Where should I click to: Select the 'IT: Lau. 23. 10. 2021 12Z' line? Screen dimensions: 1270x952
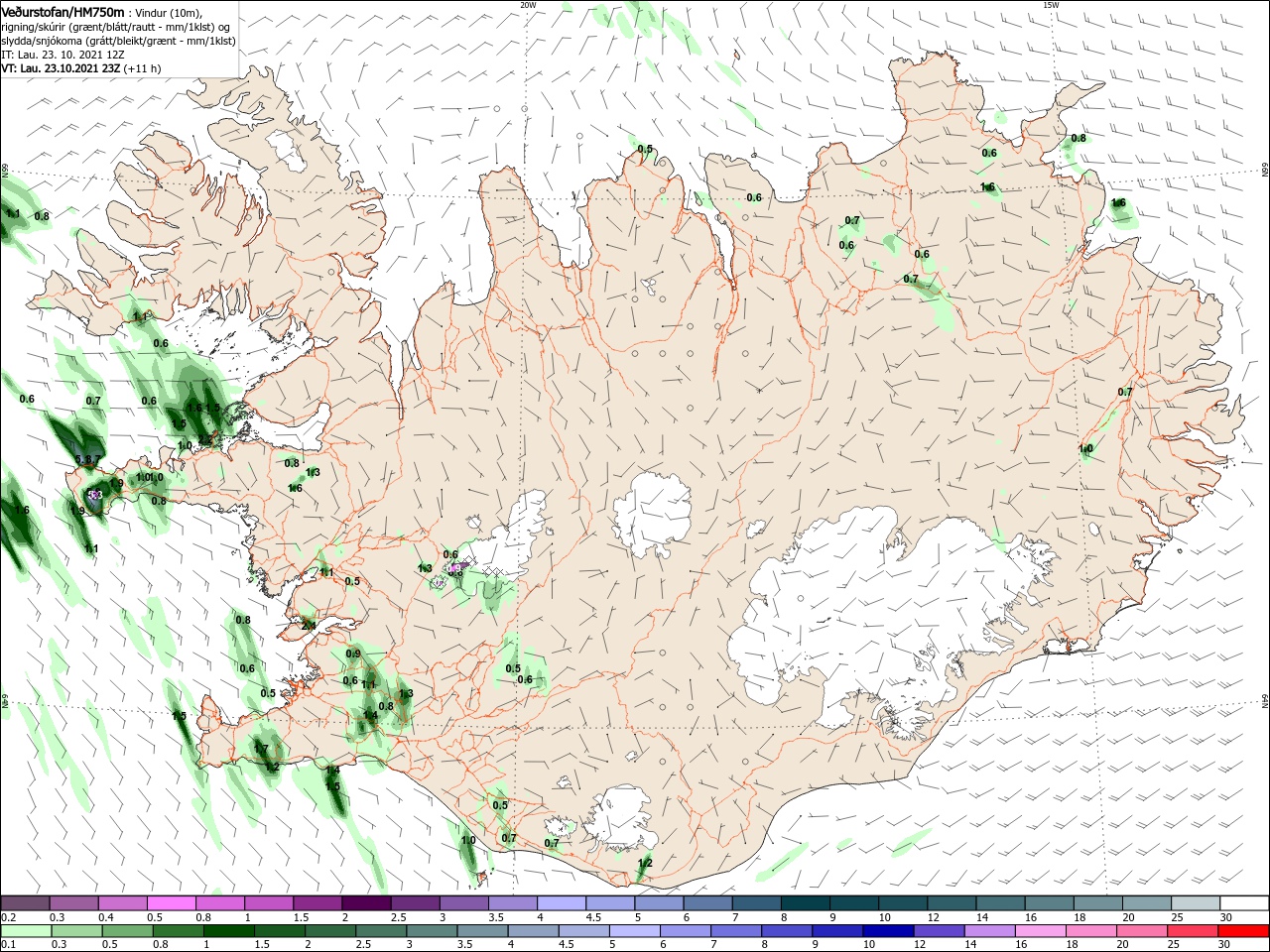click(63, 55)
